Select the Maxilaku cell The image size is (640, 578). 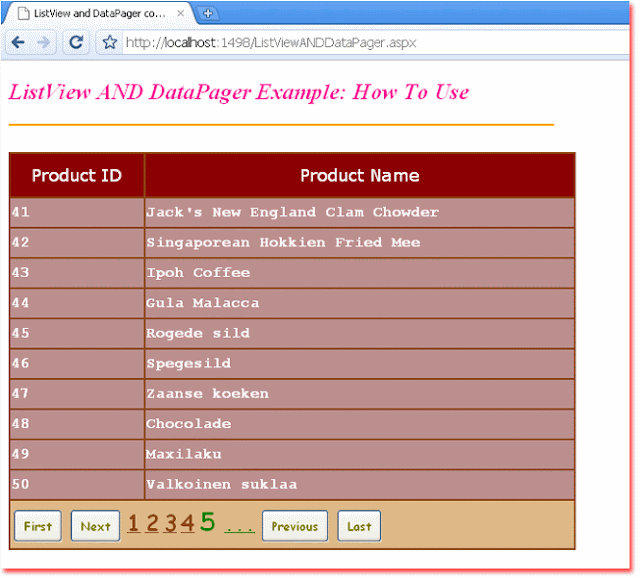[x=360, y=454]
